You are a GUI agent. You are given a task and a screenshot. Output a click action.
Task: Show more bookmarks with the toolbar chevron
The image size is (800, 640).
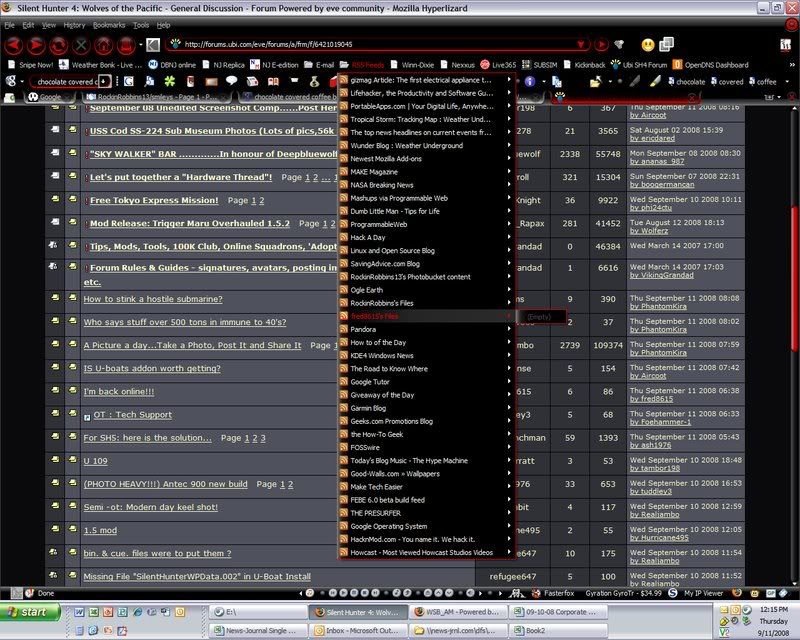point(792,65)
